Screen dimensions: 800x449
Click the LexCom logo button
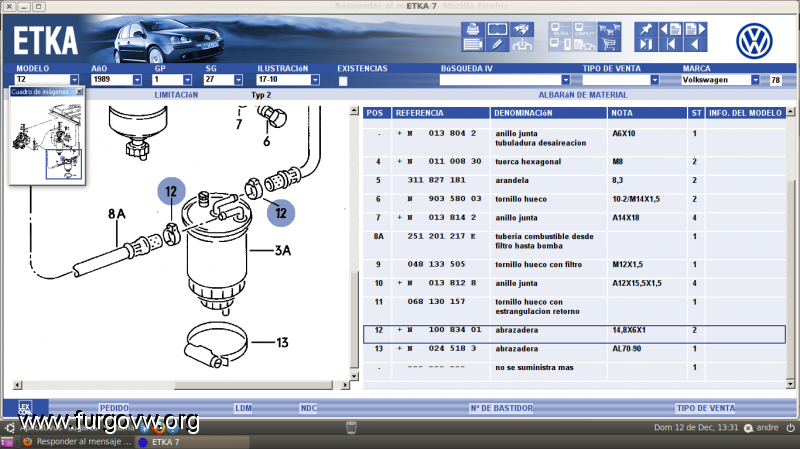(x=25, y=409)
